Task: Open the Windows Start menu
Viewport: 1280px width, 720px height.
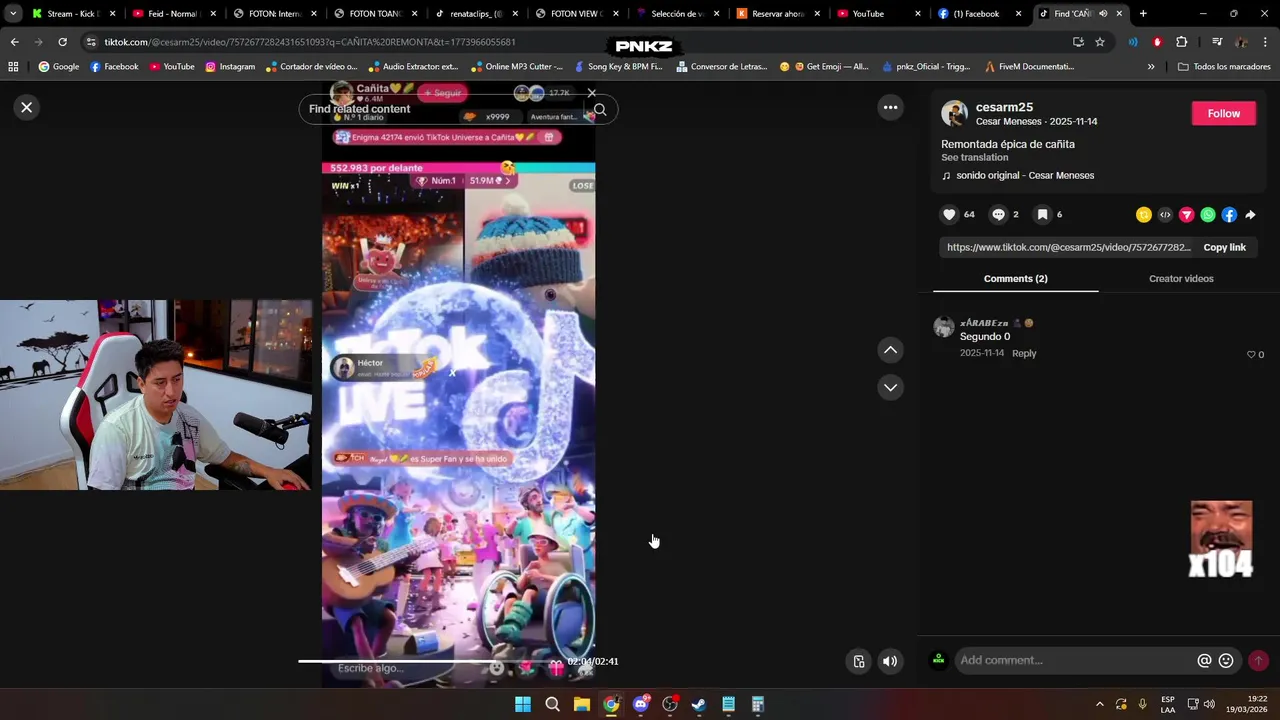Action: pos(523,704)
